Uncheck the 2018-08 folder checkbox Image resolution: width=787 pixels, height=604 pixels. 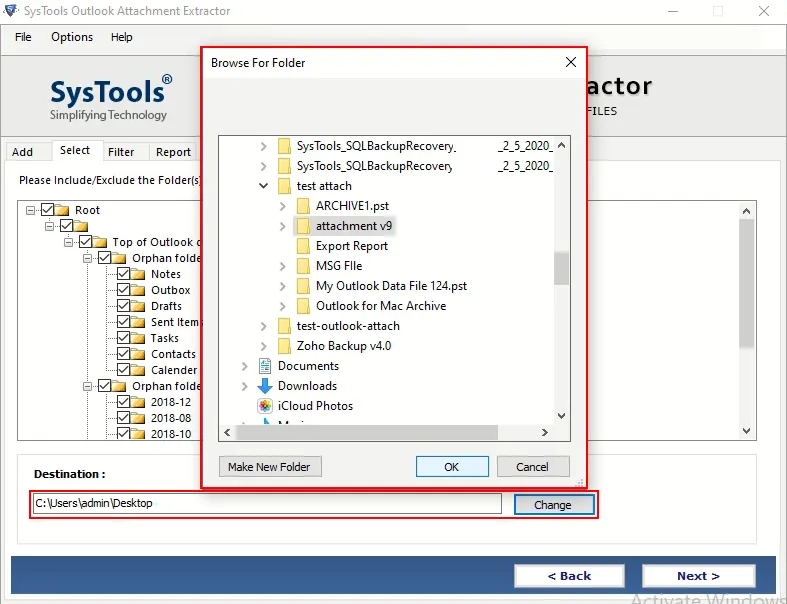click(123, 418)
